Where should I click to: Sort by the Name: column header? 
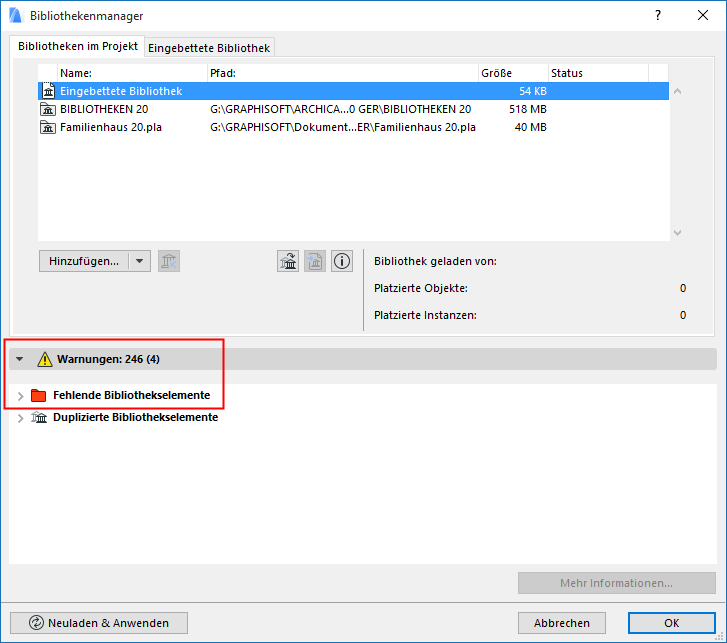click(x=133, y=73)
